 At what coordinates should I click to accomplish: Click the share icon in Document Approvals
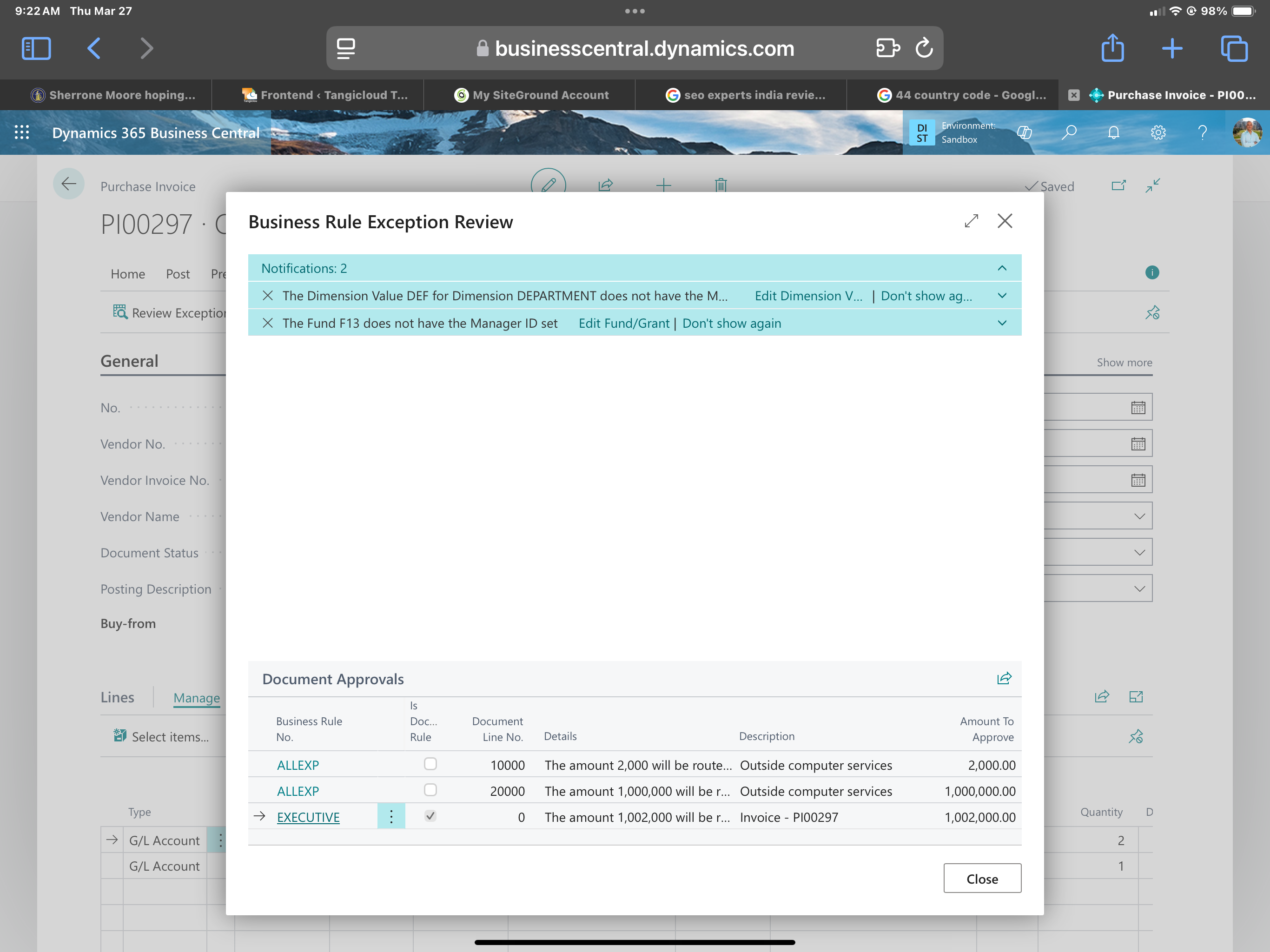tap(1004, 679)
